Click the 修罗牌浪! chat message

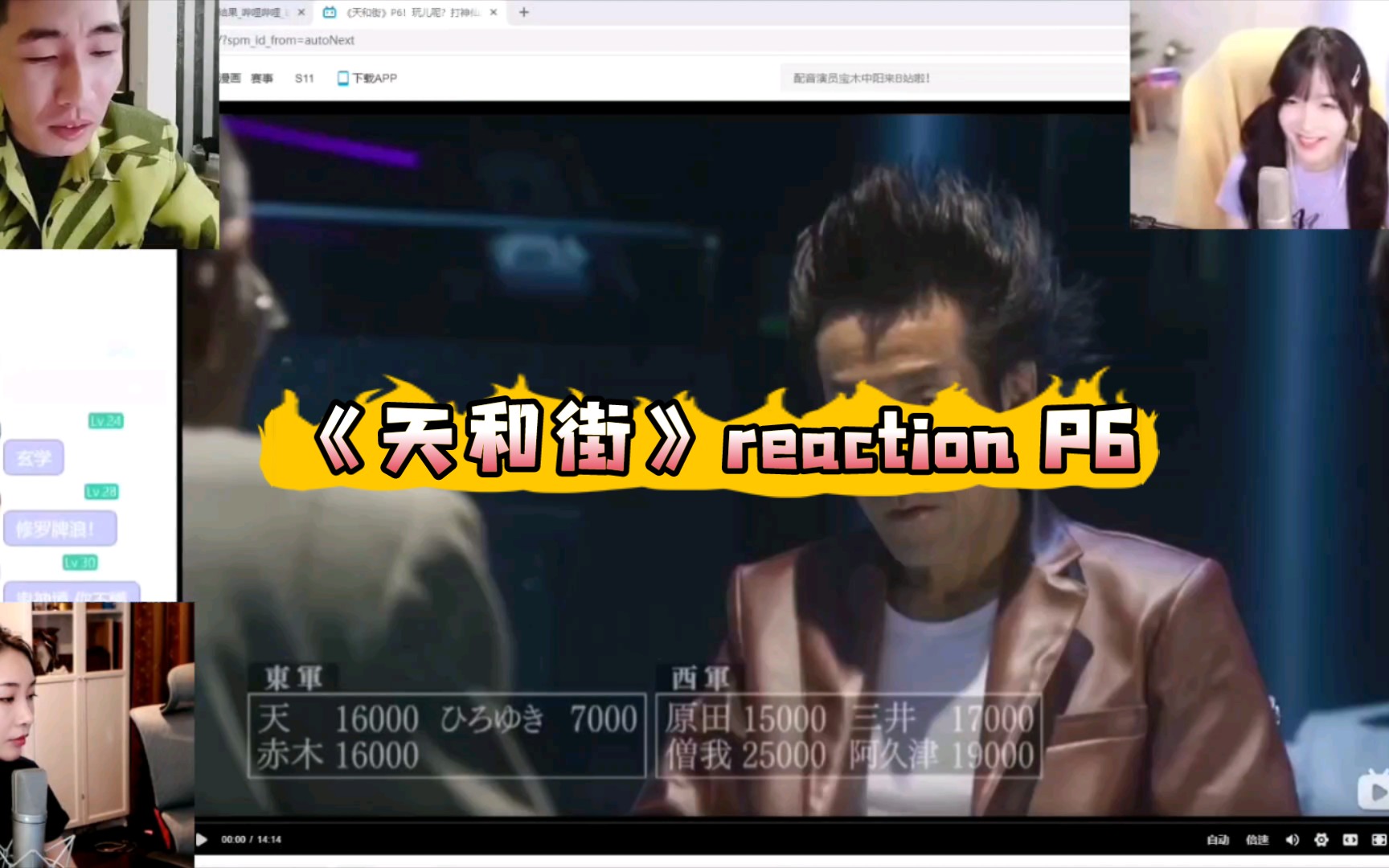click(x=59, y=529)
